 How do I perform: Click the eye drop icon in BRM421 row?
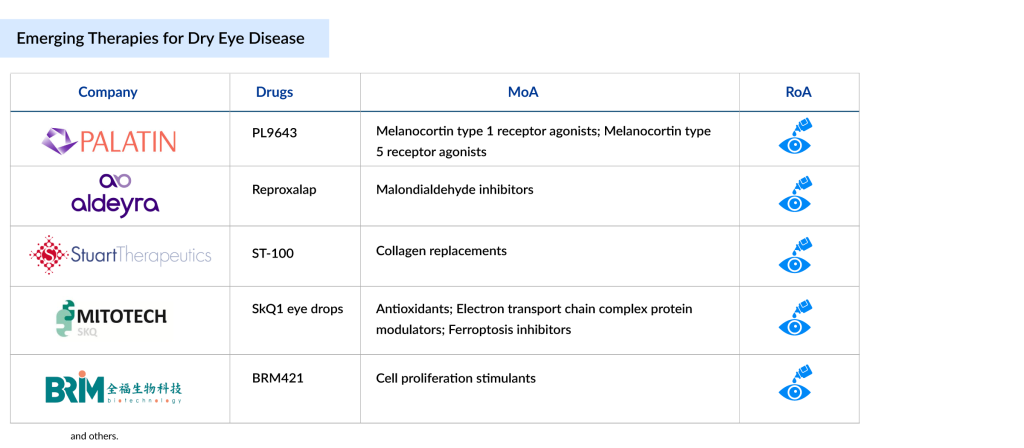(795, 386)
